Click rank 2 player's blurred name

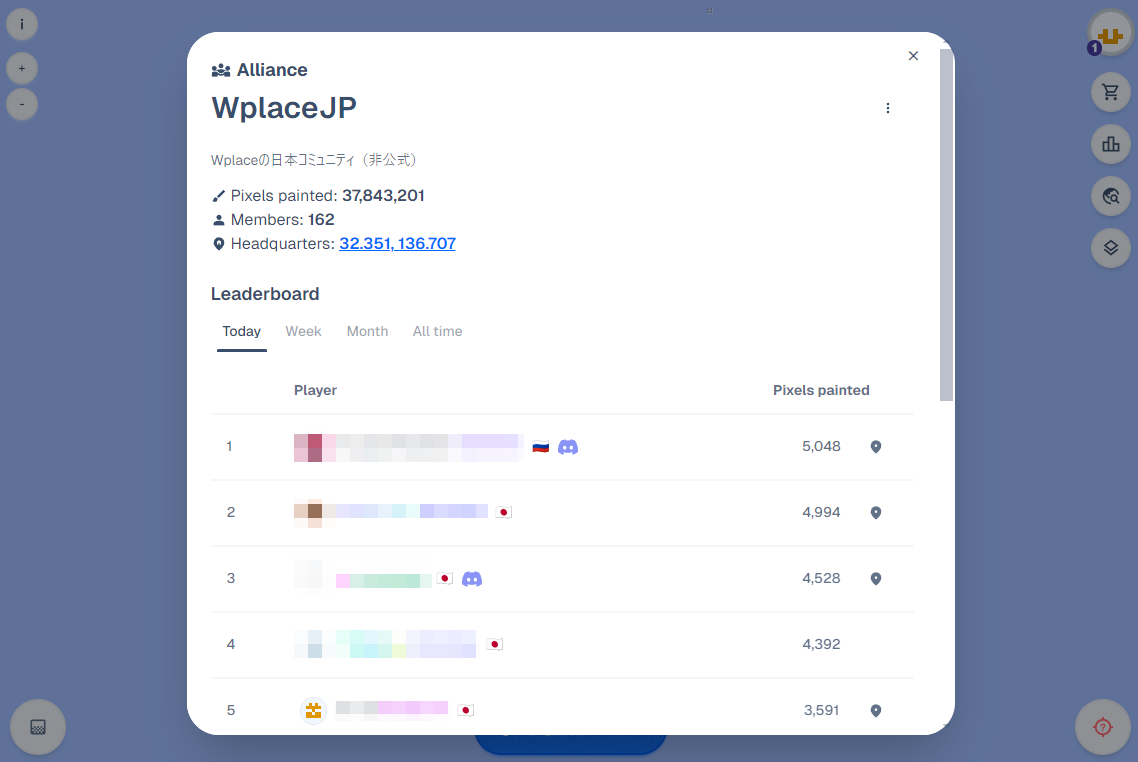click(412, 512)
